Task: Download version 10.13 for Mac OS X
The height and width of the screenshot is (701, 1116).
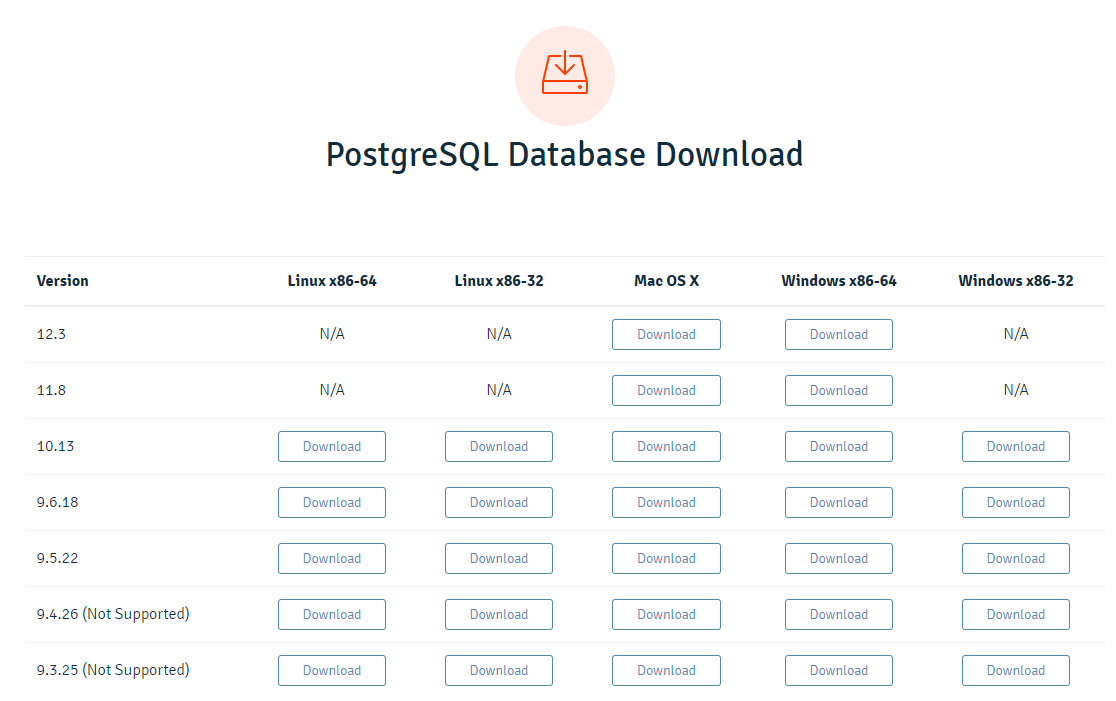Action: click(x=666, y=446)
